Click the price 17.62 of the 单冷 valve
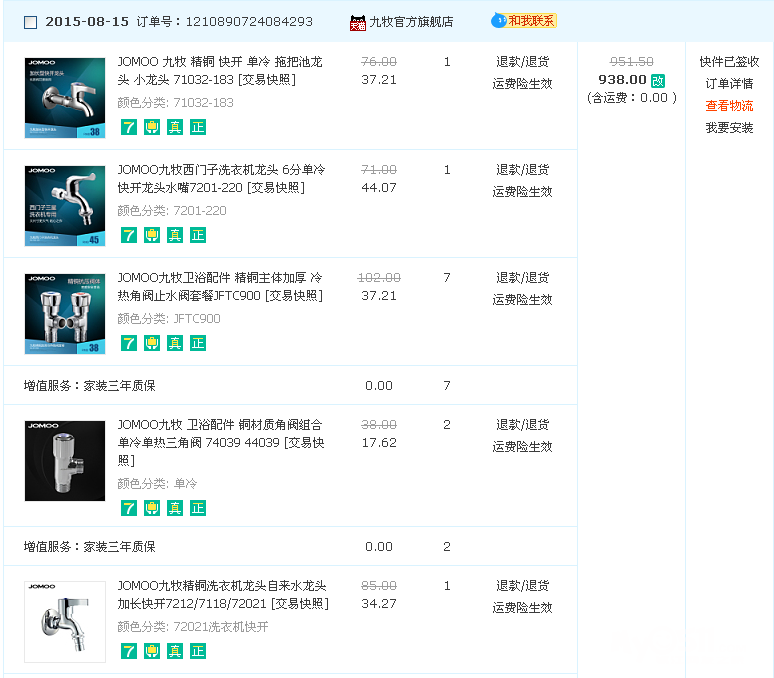774x678 pixels. tap(379, 443)
